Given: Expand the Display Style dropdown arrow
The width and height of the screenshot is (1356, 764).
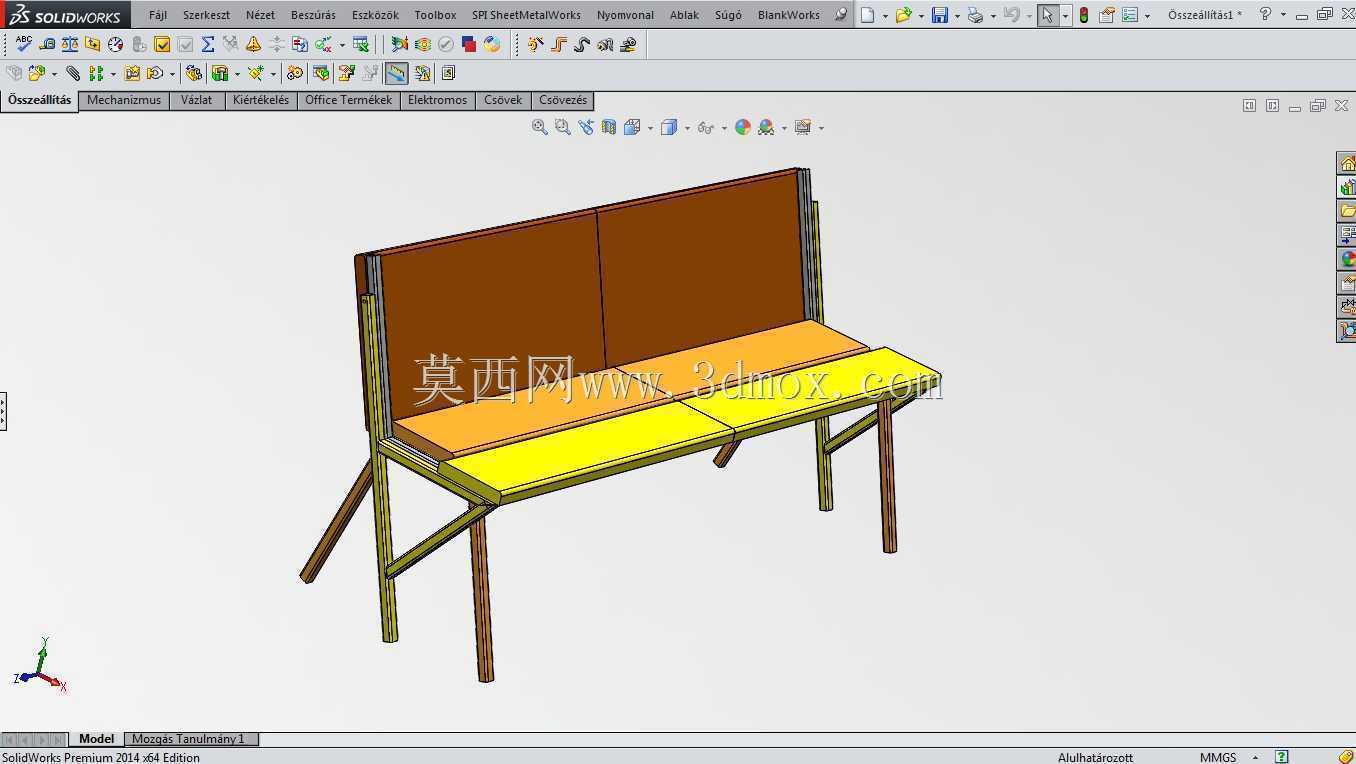Looking at the screenshot, I should (687, 128).
